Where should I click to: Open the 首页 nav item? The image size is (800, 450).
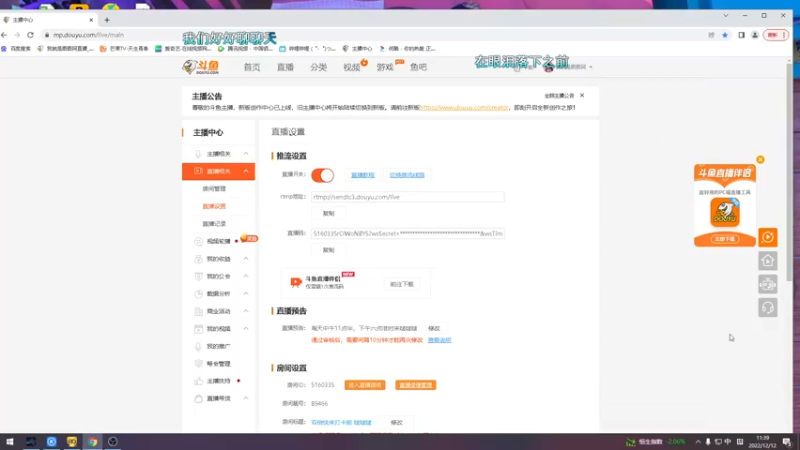tap(252, 67)
